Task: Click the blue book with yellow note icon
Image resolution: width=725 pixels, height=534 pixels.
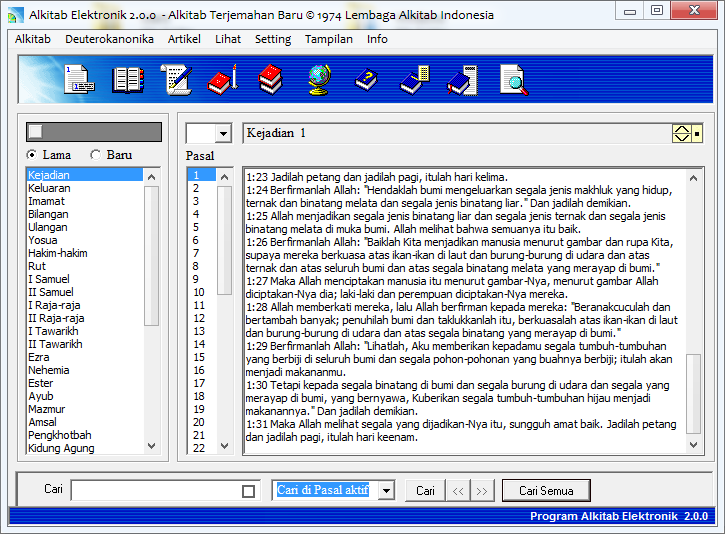Action: 415,80
